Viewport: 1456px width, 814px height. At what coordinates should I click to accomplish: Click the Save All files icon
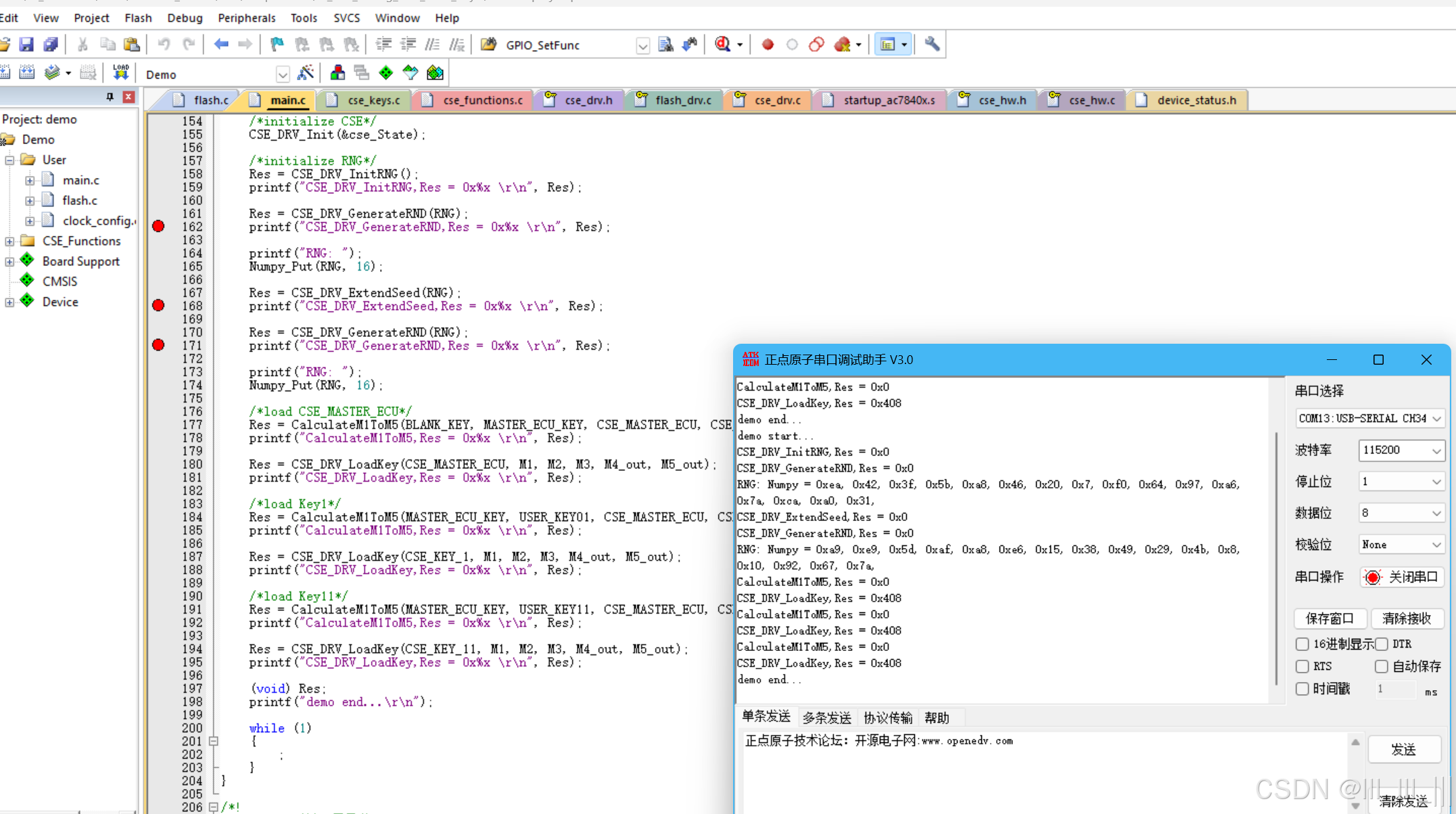51,45
